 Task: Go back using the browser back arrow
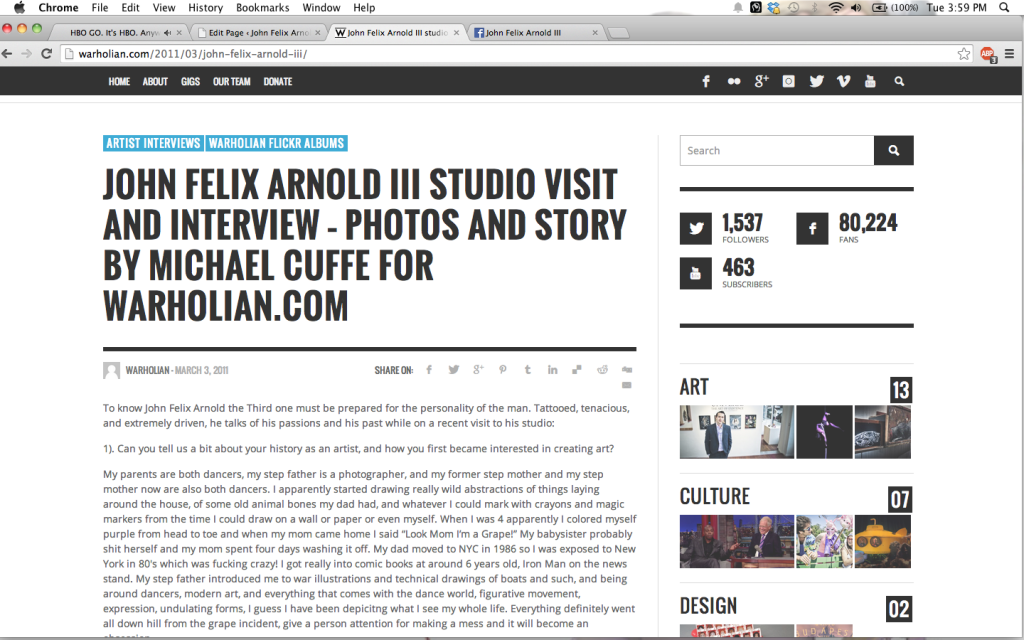click(7, 54)
